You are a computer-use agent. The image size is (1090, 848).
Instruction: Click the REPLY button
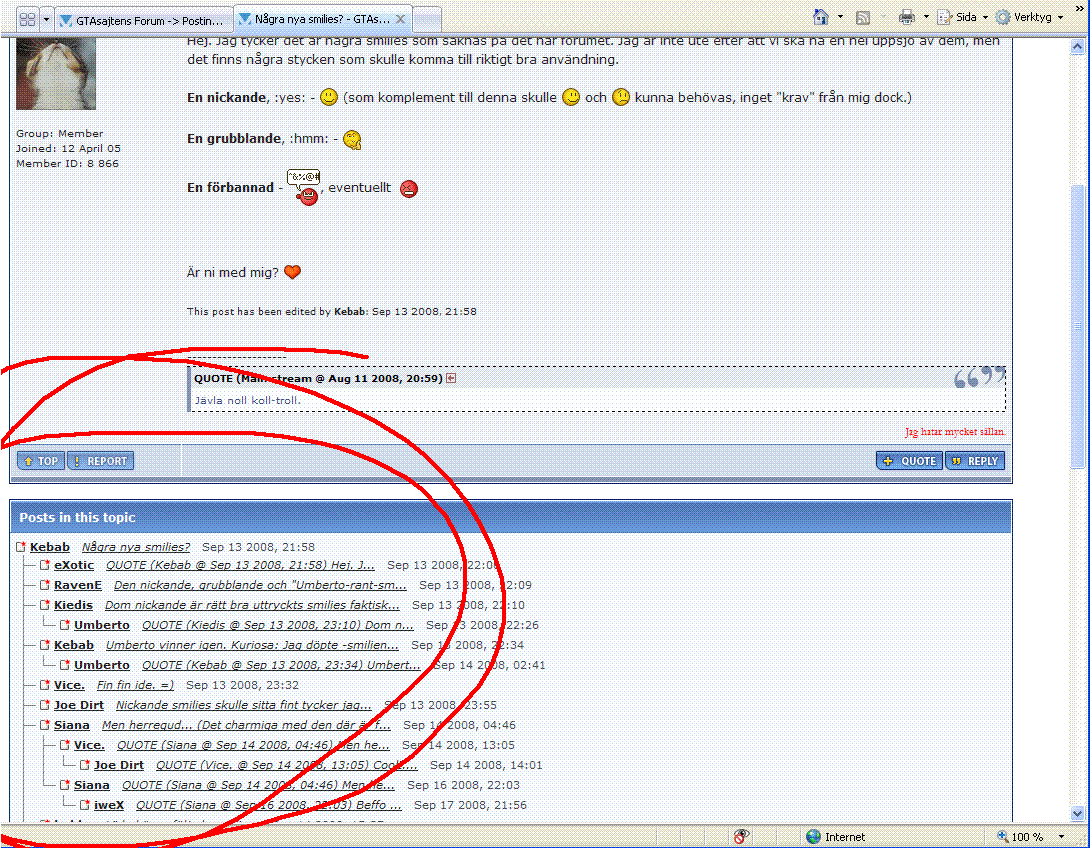pos(975,461)
